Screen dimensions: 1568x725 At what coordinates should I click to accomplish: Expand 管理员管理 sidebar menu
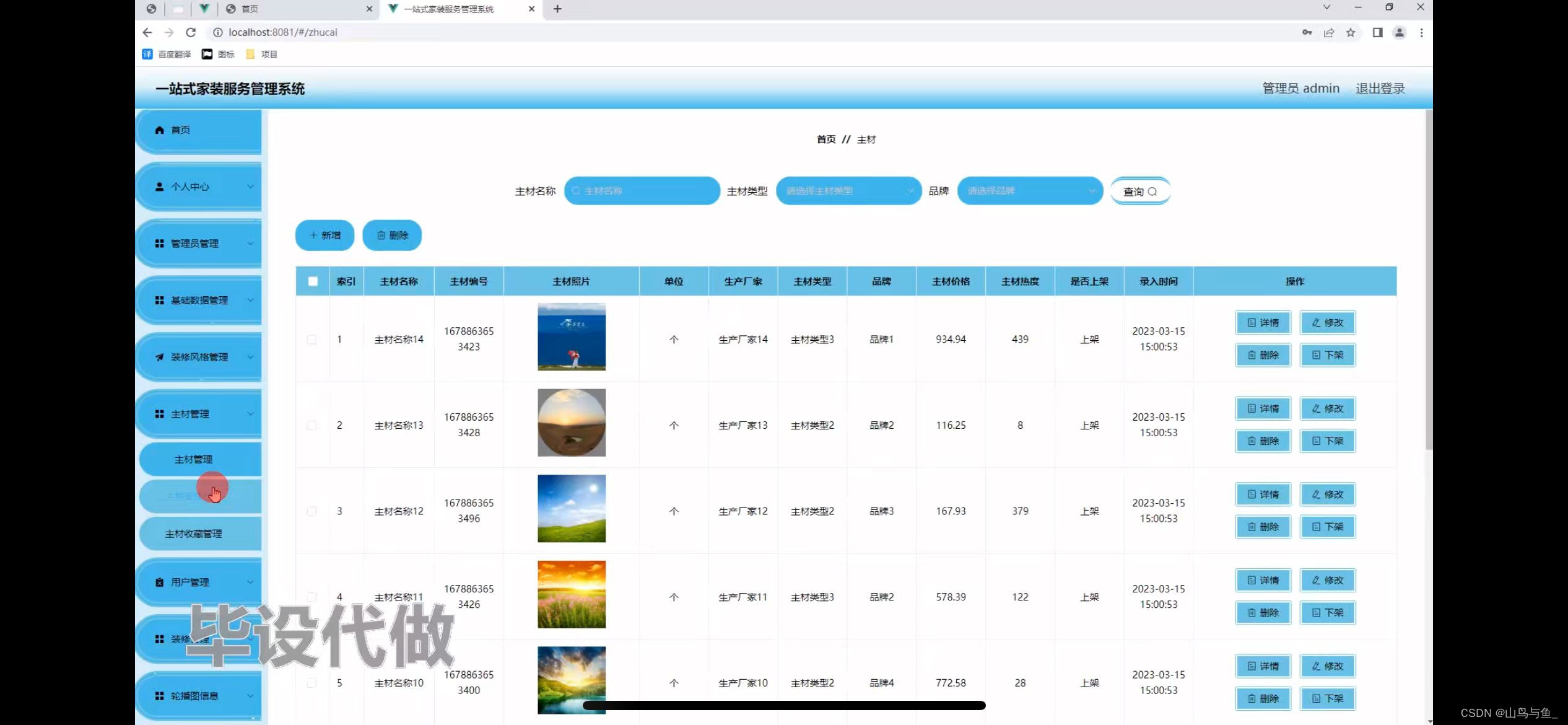click(x=199, y=244)
